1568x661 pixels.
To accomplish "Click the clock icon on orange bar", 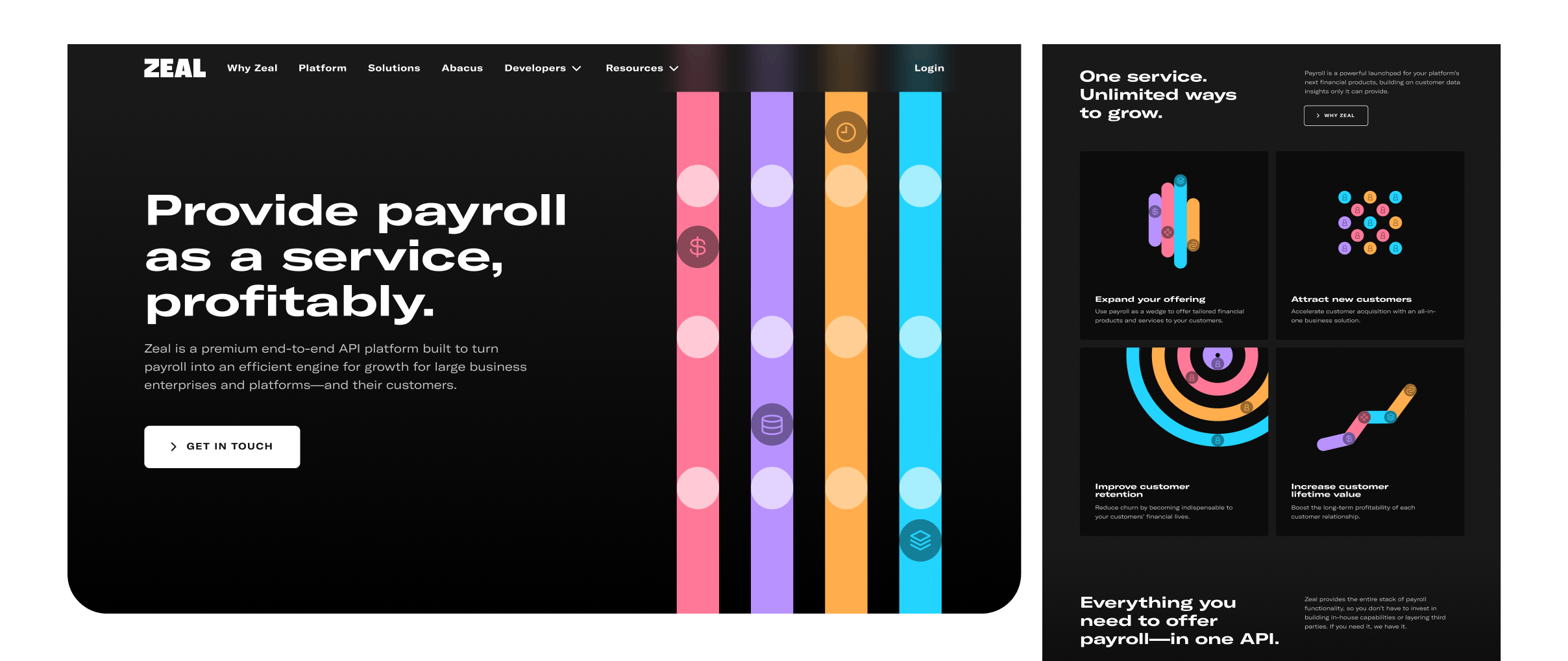I will tap(846, 132).
